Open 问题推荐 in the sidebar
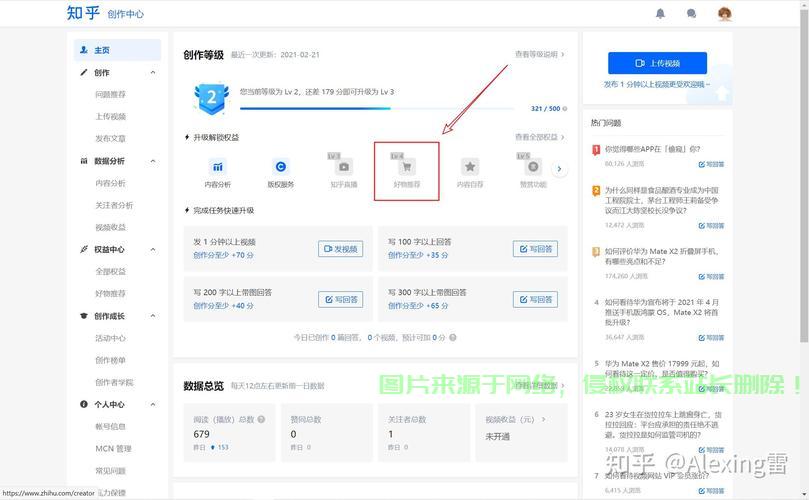This screenshot has width=809, height=500. pyautogui.click(x=110, y=94)
